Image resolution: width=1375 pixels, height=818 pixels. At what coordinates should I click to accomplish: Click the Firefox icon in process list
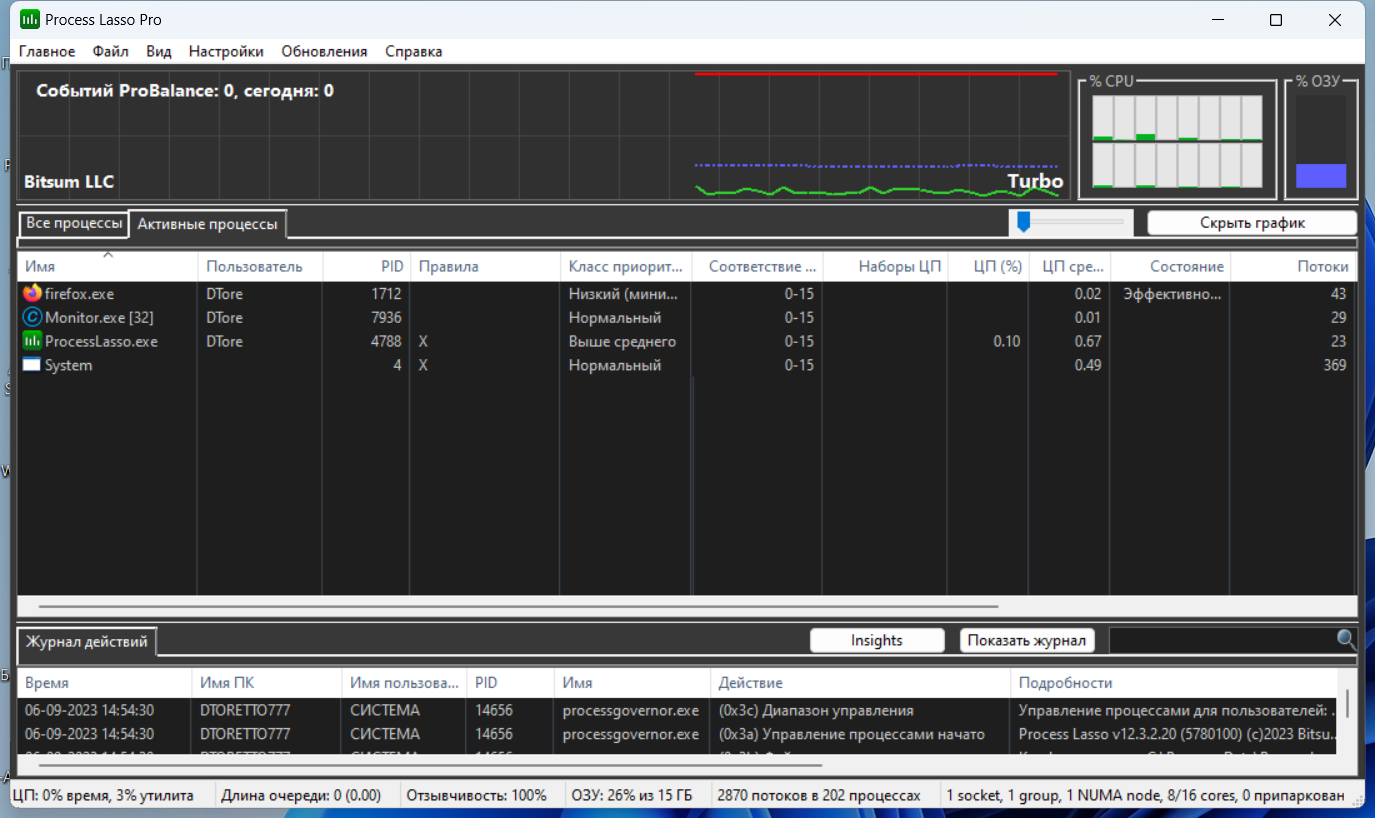(32, 294)
